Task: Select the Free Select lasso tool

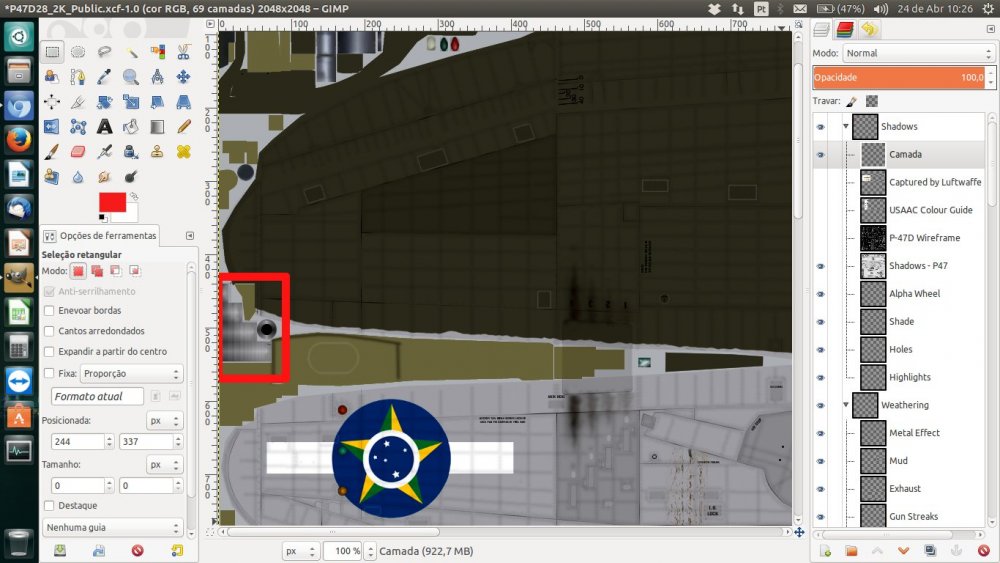Action: pos(105,52)
